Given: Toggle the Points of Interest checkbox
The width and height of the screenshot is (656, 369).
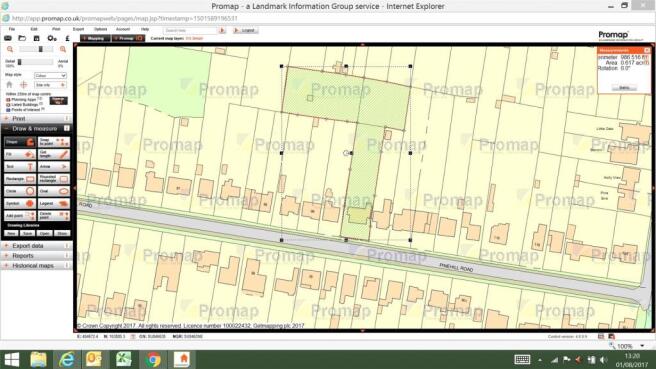Looking at the screenshot, I should pos(8,110).
